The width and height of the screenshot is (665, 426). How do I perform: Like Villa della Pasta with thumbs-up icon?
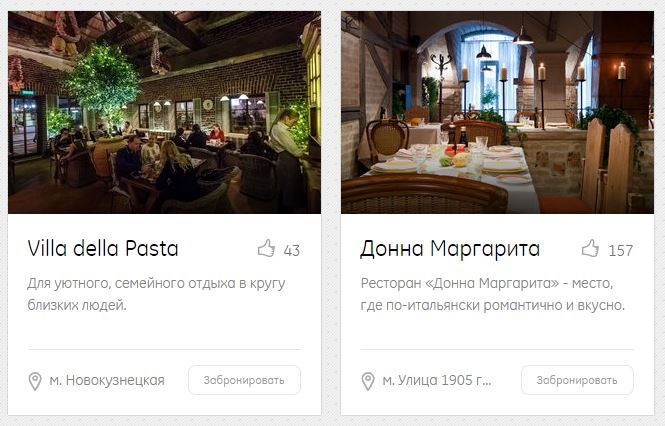(266, 249)
